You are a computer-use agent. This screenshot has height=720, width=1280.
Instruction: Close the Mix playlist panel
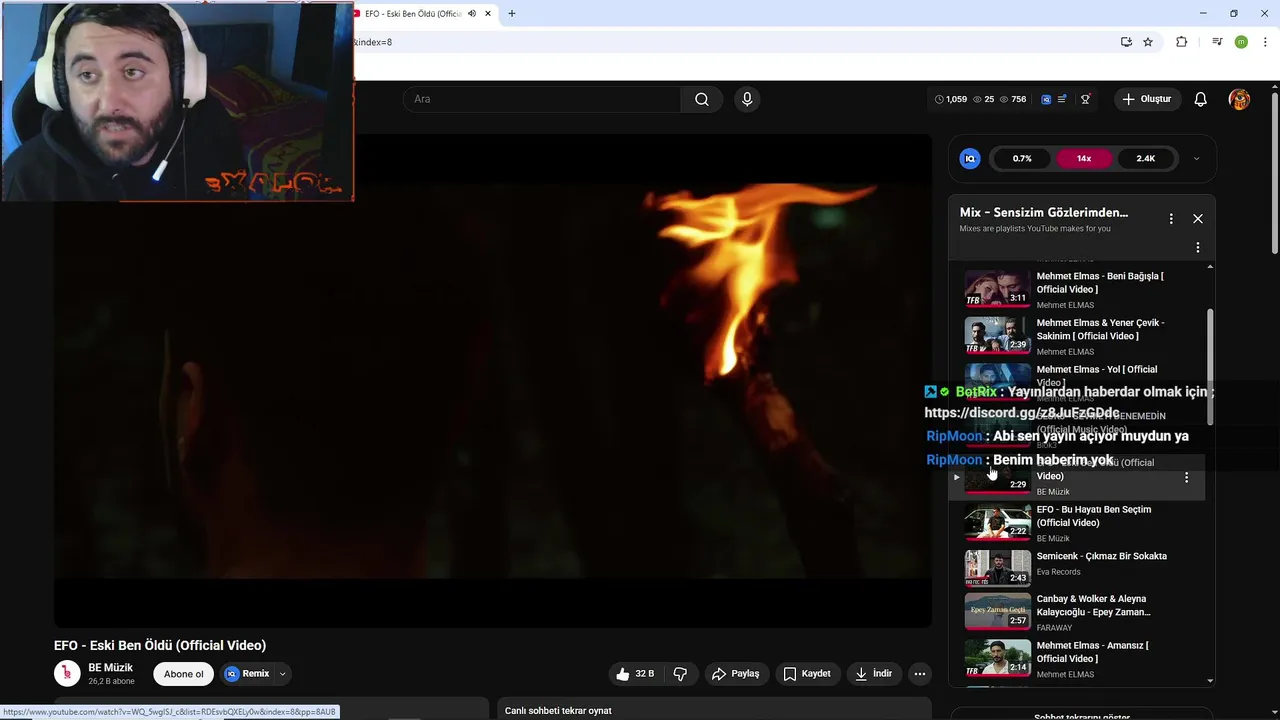(1197, 219)
